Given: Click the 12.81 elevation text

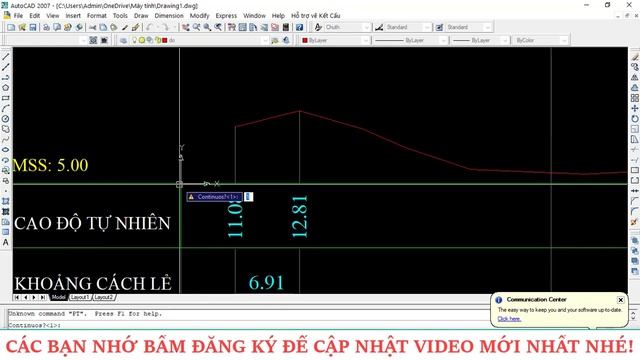Looking at the screenshot, I should 300,216.
